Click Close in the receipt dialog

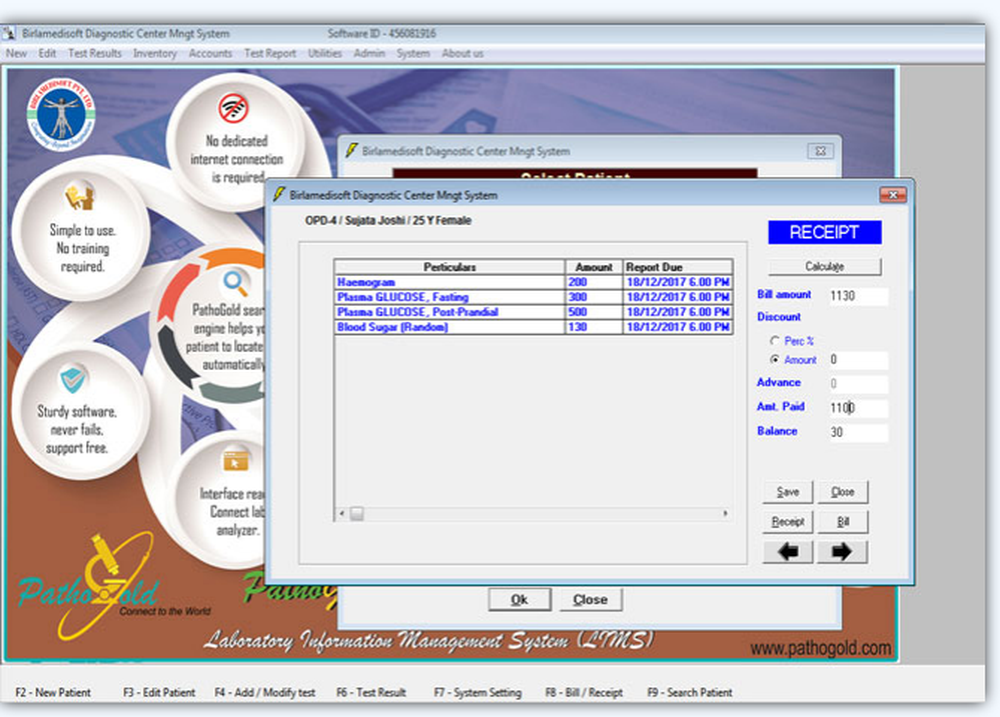842,492
